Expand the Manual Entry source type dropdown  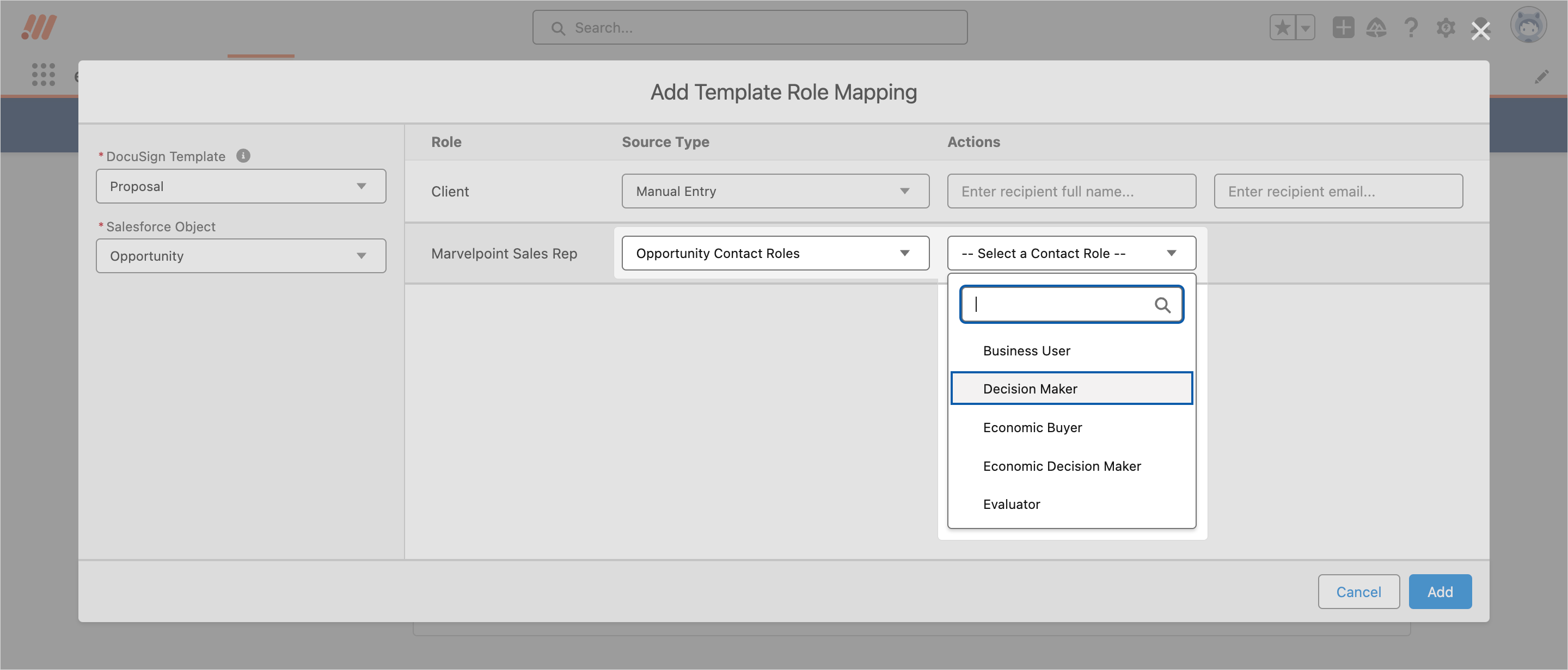[x=775, y=191]
